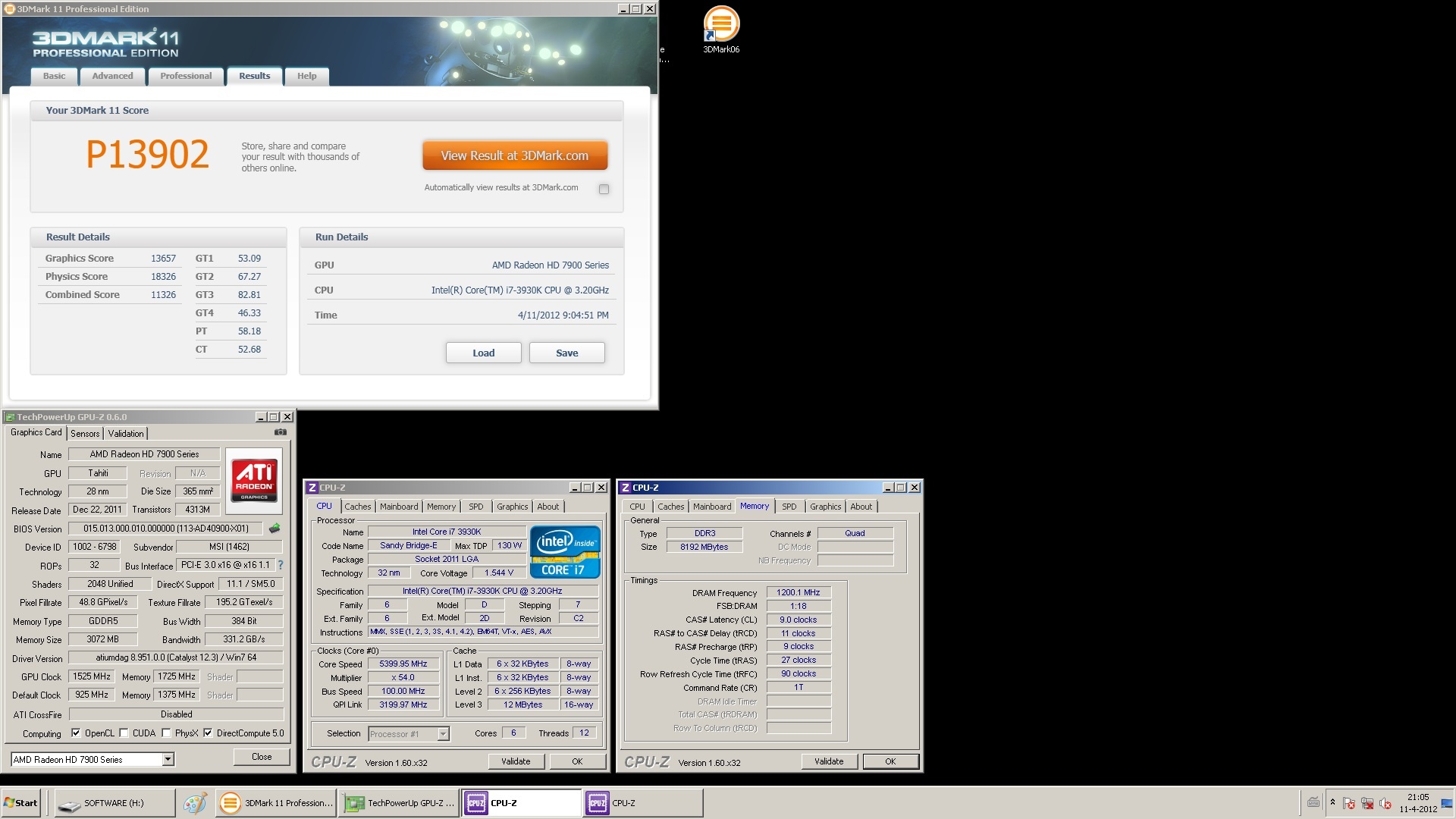1456x819 pixels.
Task: Toggle the OpenCL checkbox
Action: [76, 733]
